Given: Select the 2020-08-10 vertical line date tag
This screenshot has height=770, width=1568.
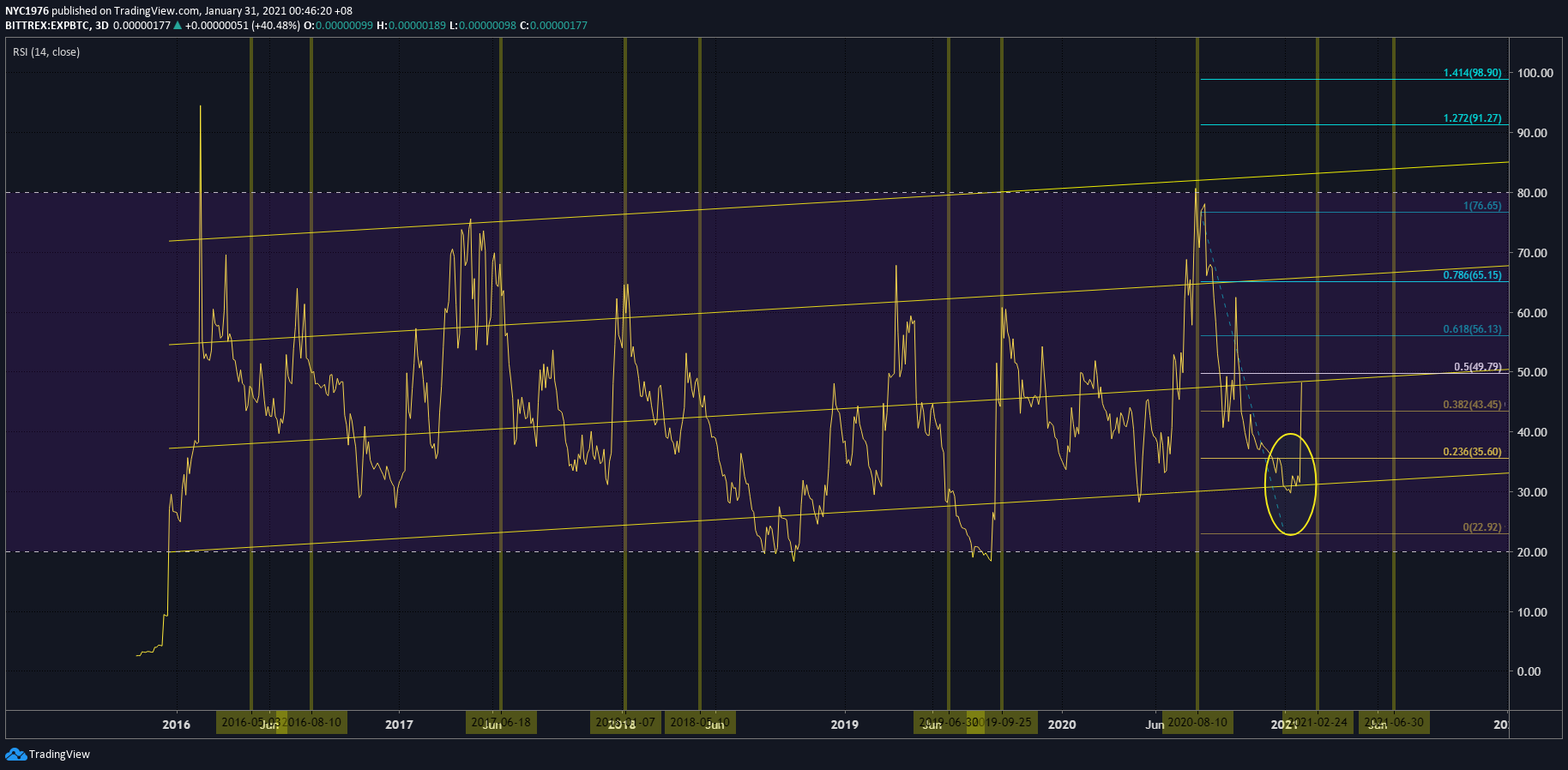Looking at the screenshot, I should [x=1197, y=723].
